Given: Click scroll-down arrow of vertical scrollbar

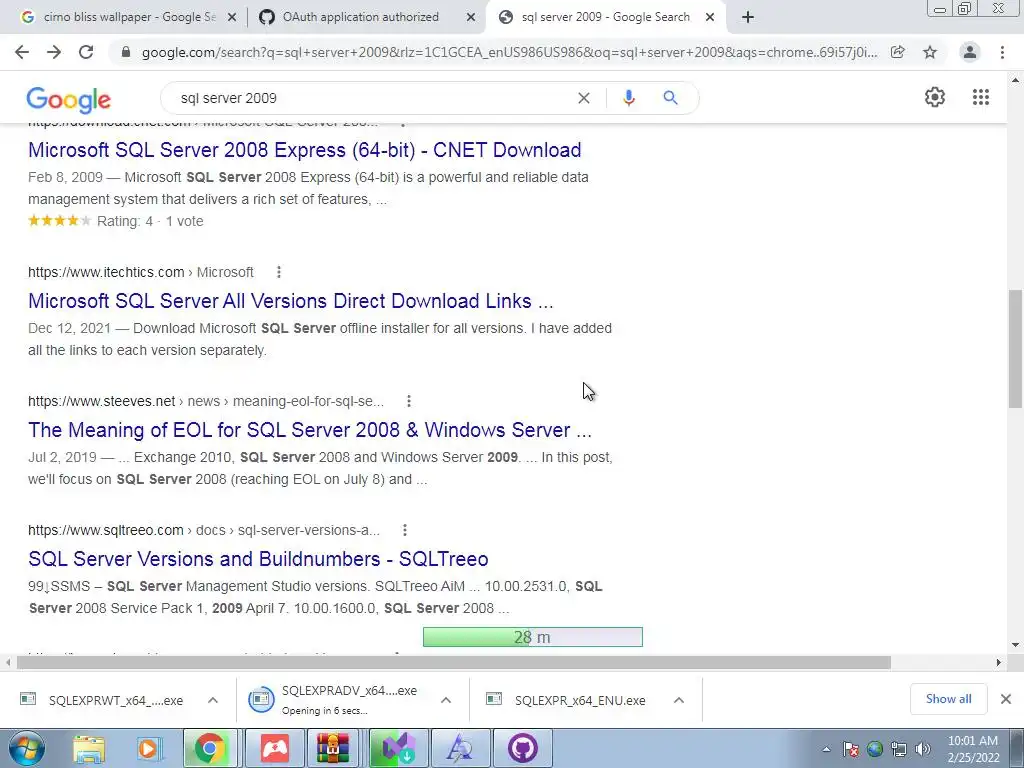Looking at the screenshot, I should (x=1015, y=645).
